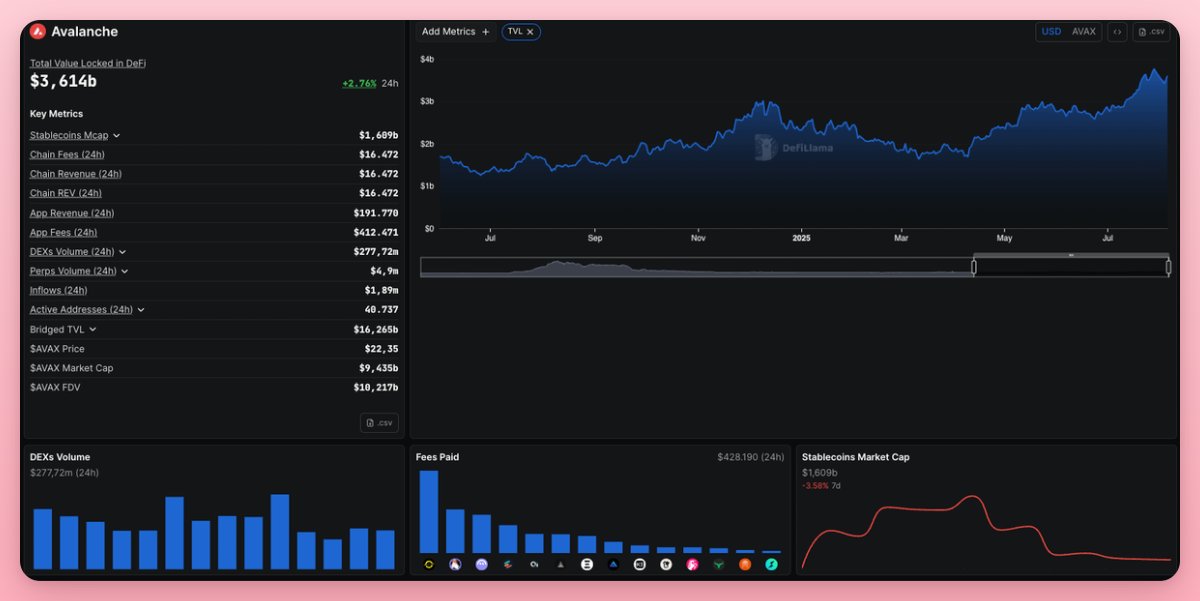Image resolution: width=1200 pixels, height=601 pixels.
Task: Click the -3.58% 7d stablecoins change
Action: tap(821, 486)
